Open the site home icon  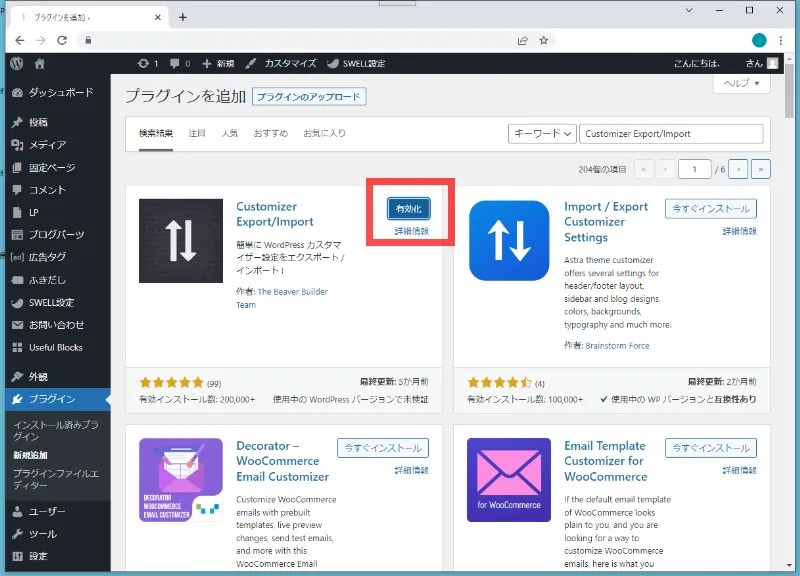coord(39,63)
